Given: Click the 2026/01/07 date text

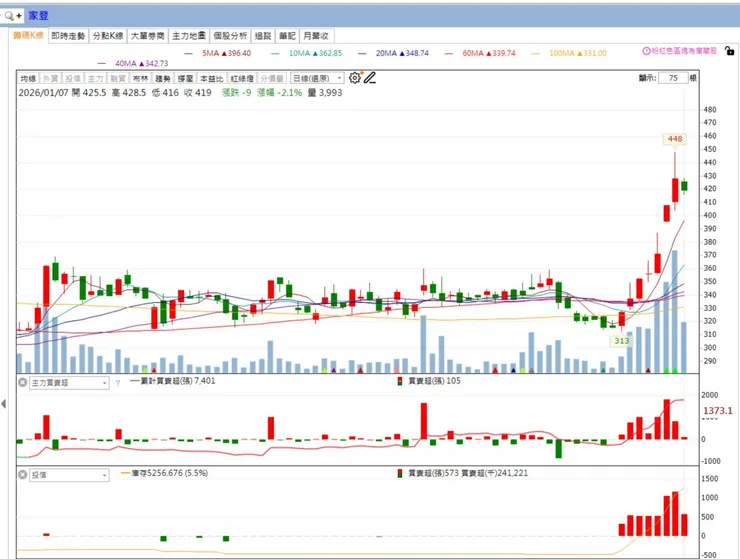Looking at the screenshot, I should pyautogui.click(x=43, y=93).
